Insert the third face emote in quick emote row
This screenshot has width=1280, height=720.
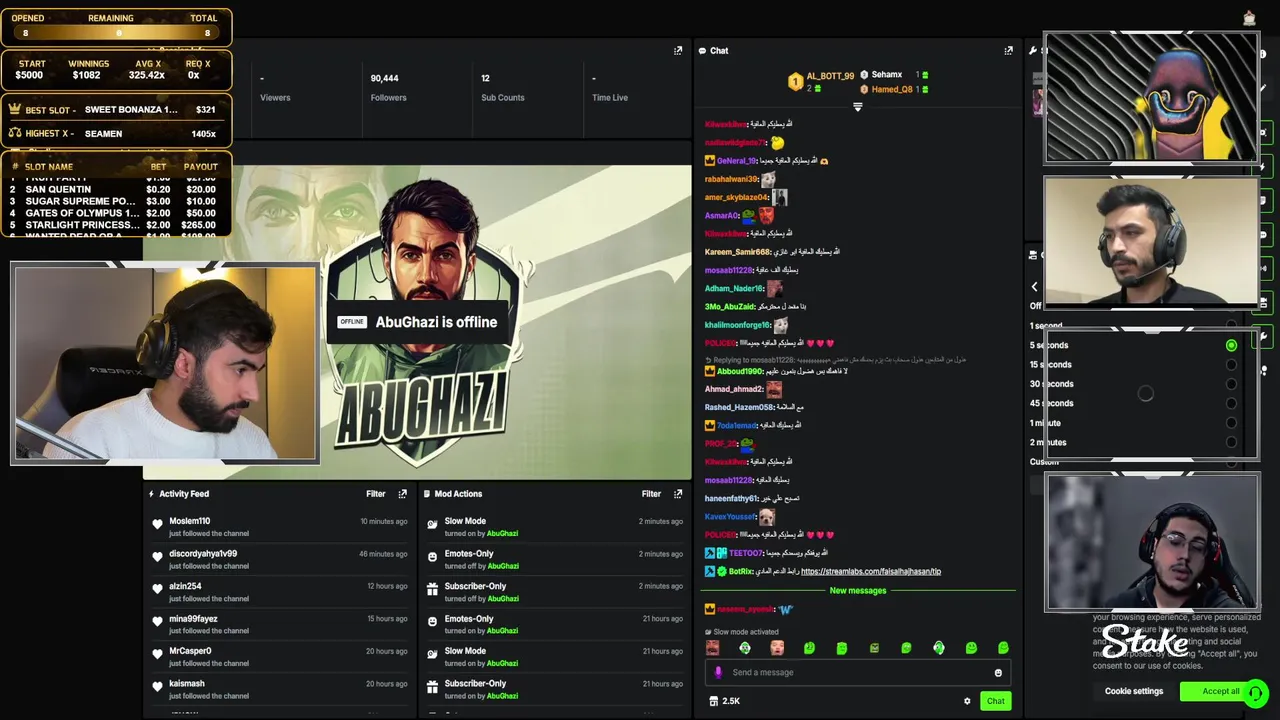[x=777, y=648]
